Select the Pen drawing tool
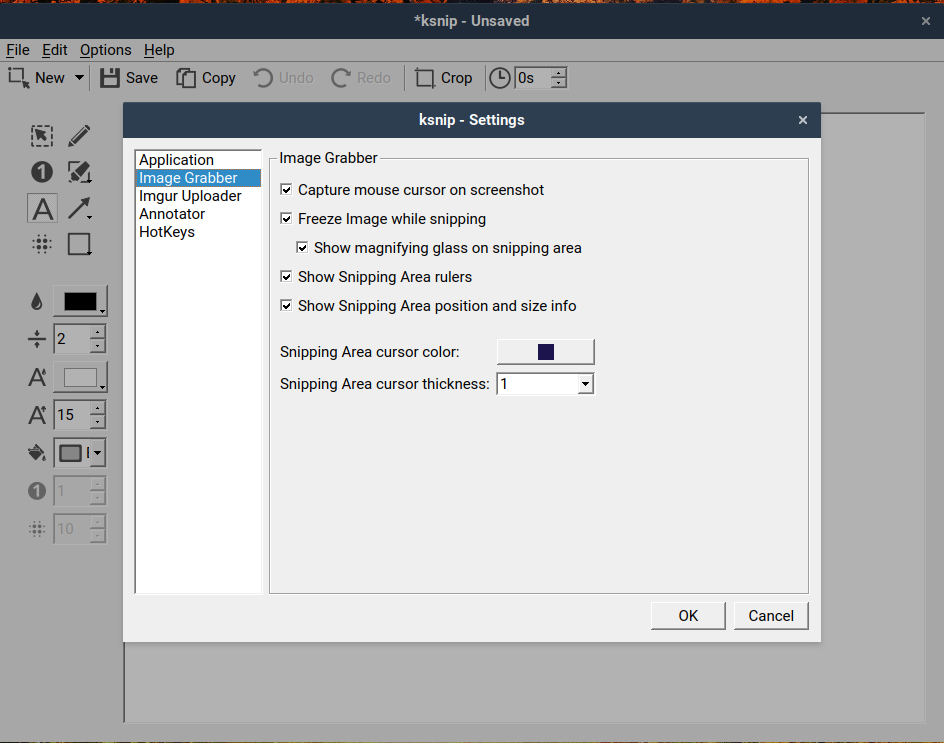The width and height of the screenshot is (944, 743). 79,136
